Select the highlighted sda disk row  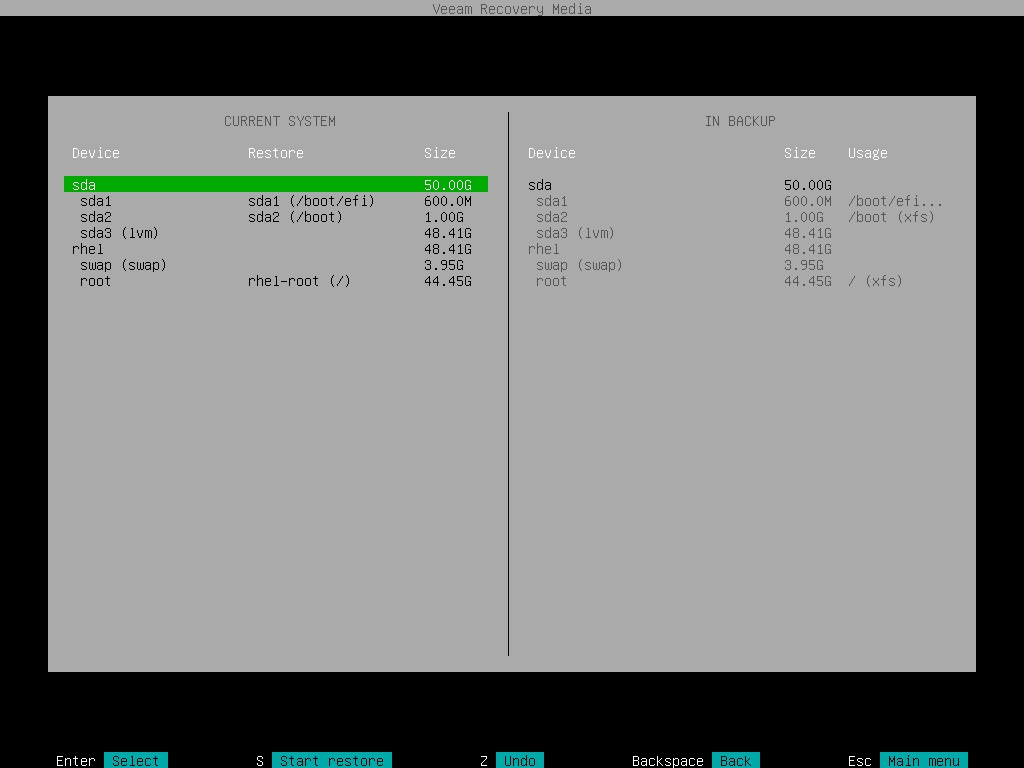click(x=275, y=185)
